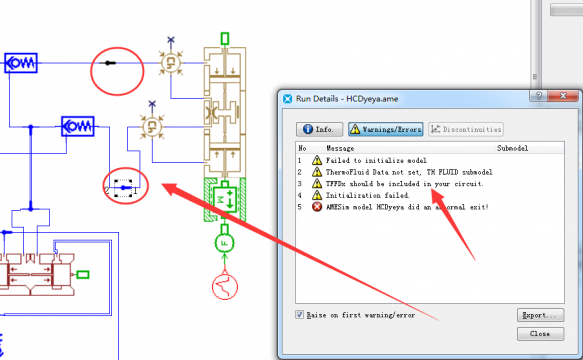583x360 pixels.
Task: Click the Export button
Action: (540, 315)
